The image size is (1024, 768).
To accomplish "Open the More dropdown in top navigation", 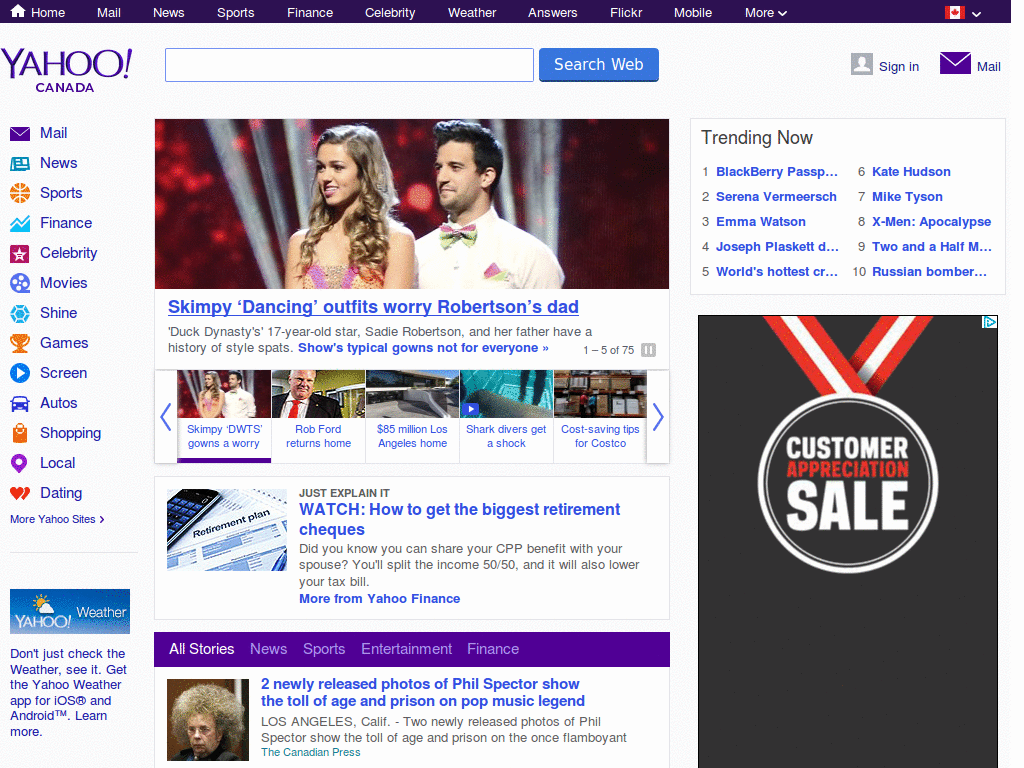I will pyautogui.click(x=765, y=12).
